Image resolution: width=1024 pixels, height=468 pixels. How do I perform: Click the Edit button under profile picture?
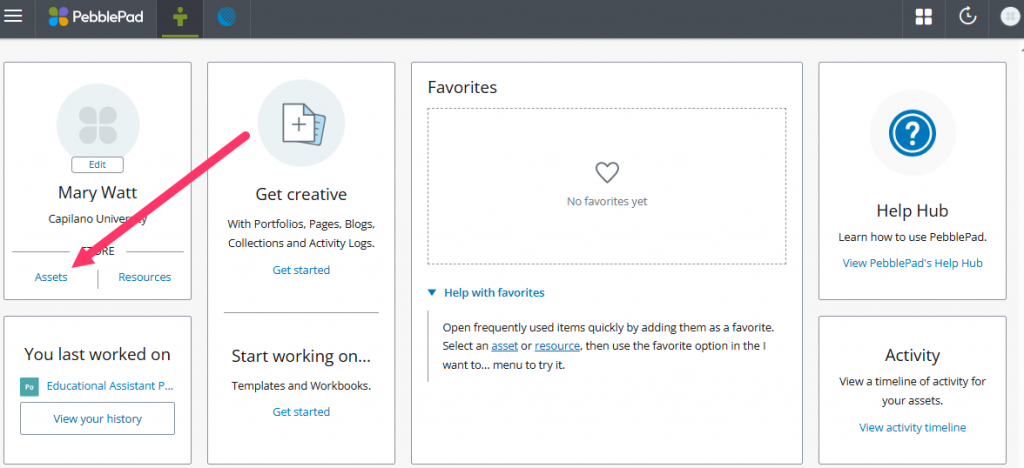97,164
